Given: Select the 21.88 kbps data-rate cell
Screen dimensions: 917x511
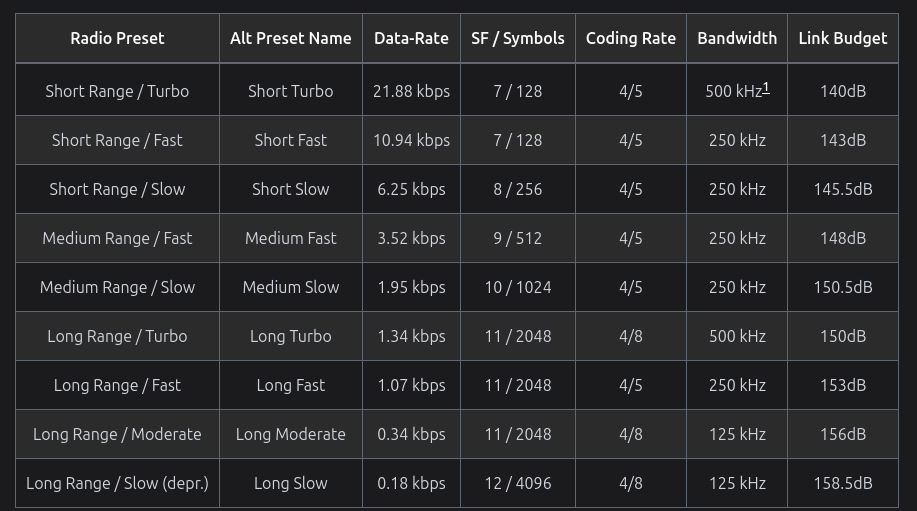Looking at the screenshot, I should pos(411,91).
